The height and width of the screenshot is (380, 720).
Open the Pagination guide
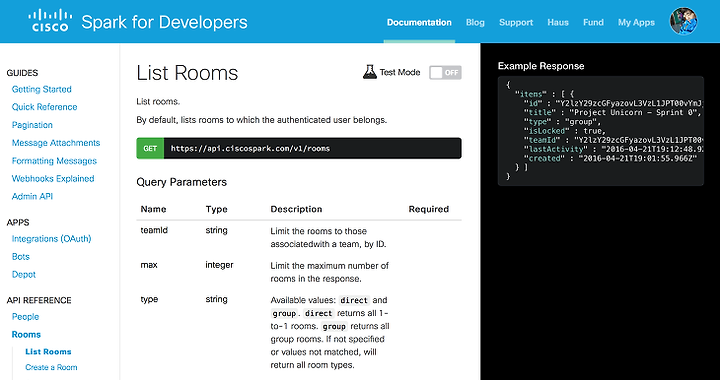click(32, 125)
